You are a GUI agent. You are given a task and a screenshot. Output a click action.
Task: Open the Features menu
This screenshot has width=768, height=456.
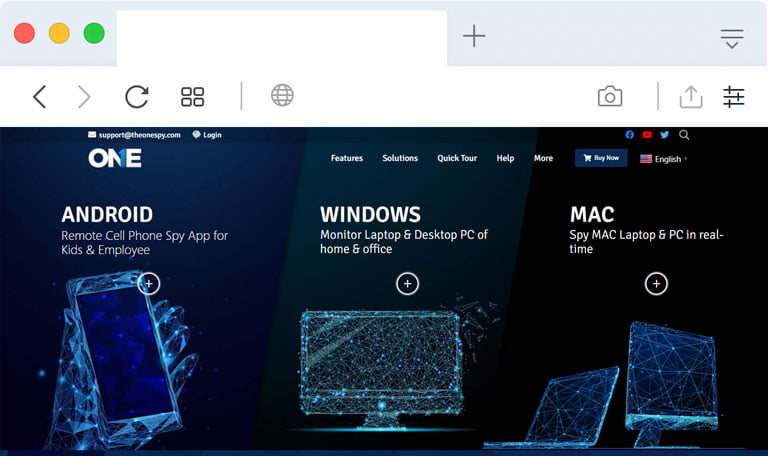(x=347, y=158)
